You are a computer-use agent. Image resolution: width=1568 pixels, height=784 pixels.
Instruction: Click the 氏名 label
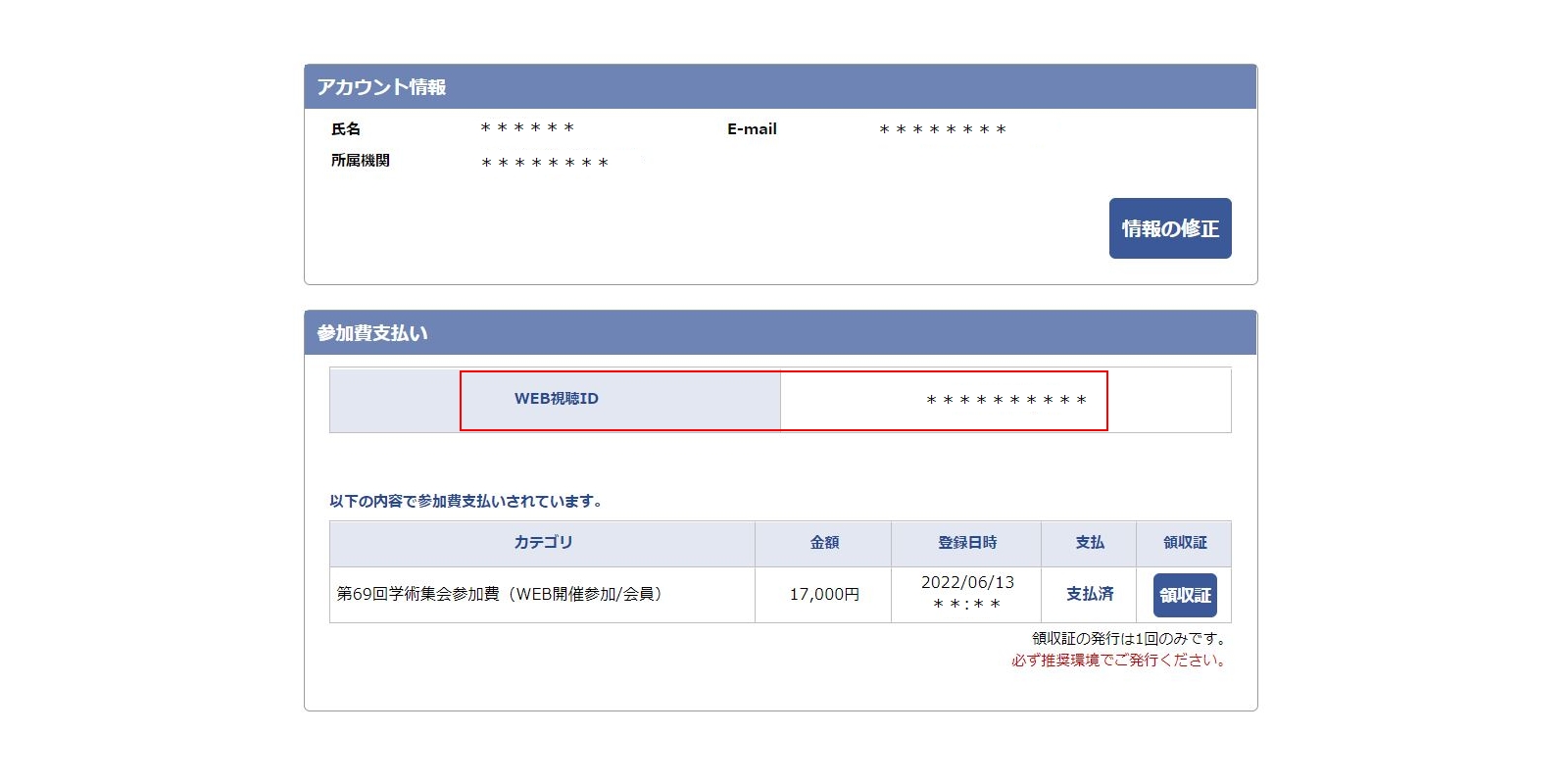click(x=346, y=129)
